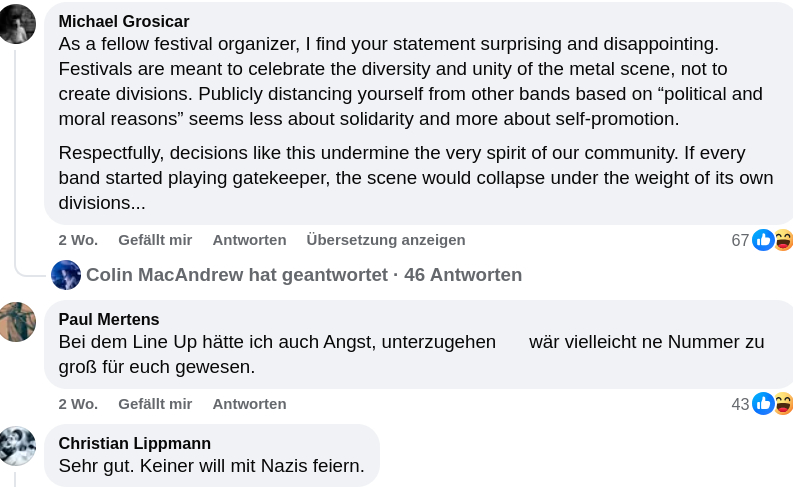Open Paul Mertens' profile avatar
Image resolution: width=793 pixels, height=487 pixels.
point(18,322)
